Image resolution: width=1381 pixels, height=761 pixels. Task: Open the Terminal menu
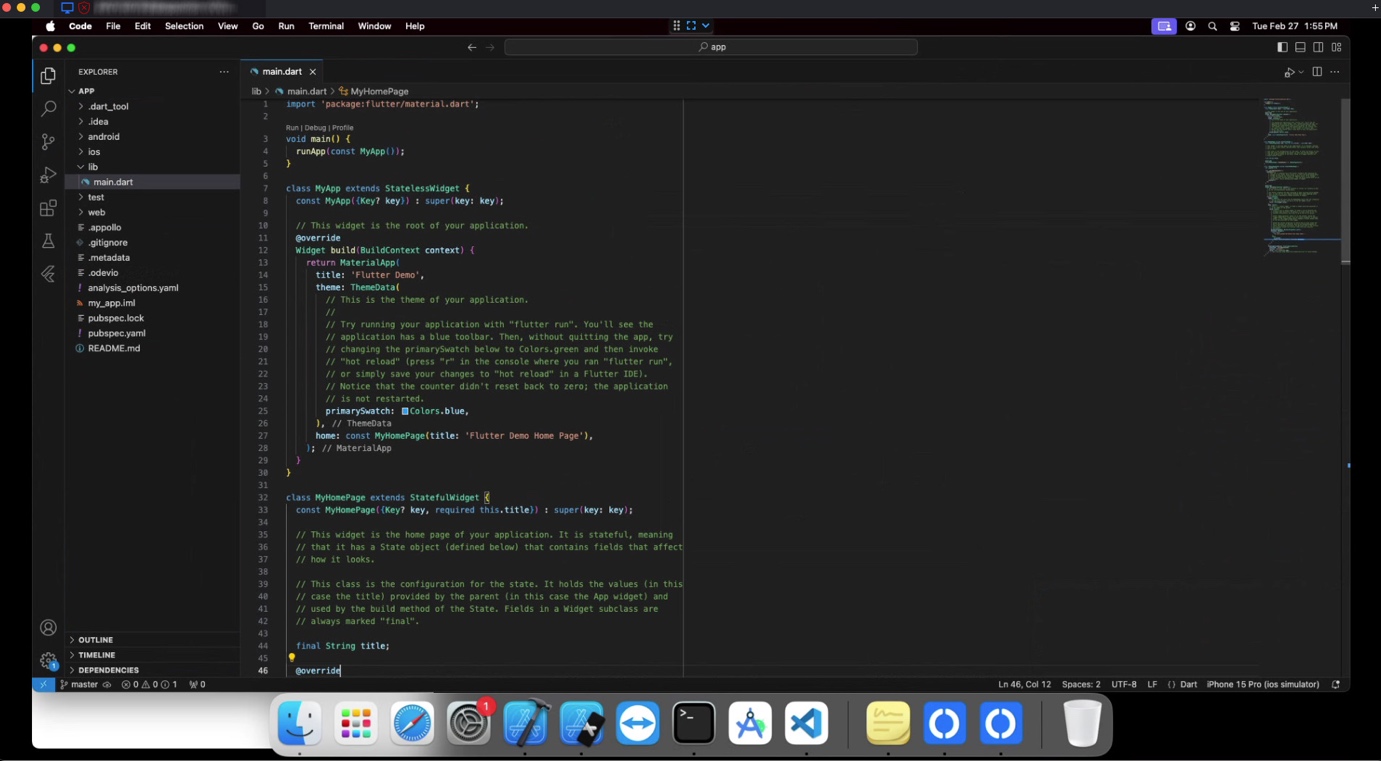click(325, 26)
